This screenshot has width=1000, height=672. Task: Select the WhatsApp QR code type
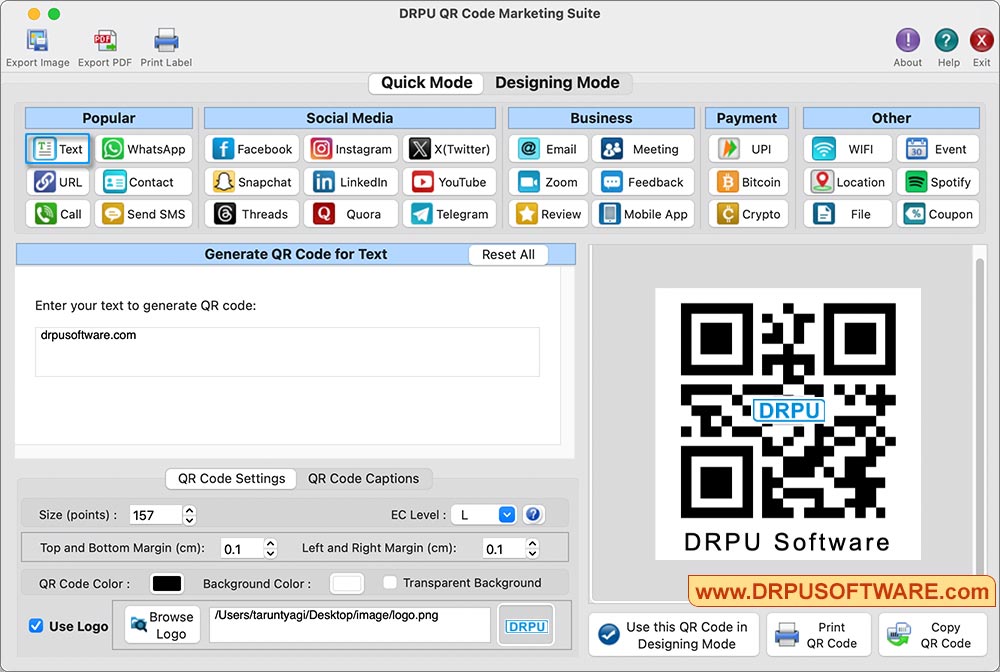click(x=144, y=148)
